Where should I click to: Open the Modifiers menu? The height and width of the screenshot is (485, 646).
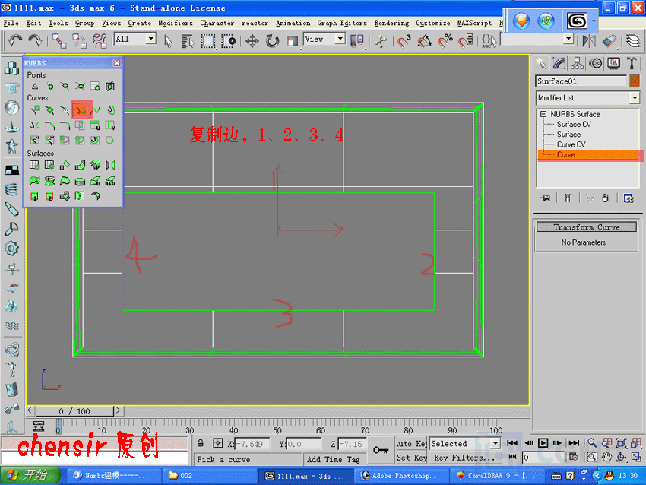click(175, 23)
